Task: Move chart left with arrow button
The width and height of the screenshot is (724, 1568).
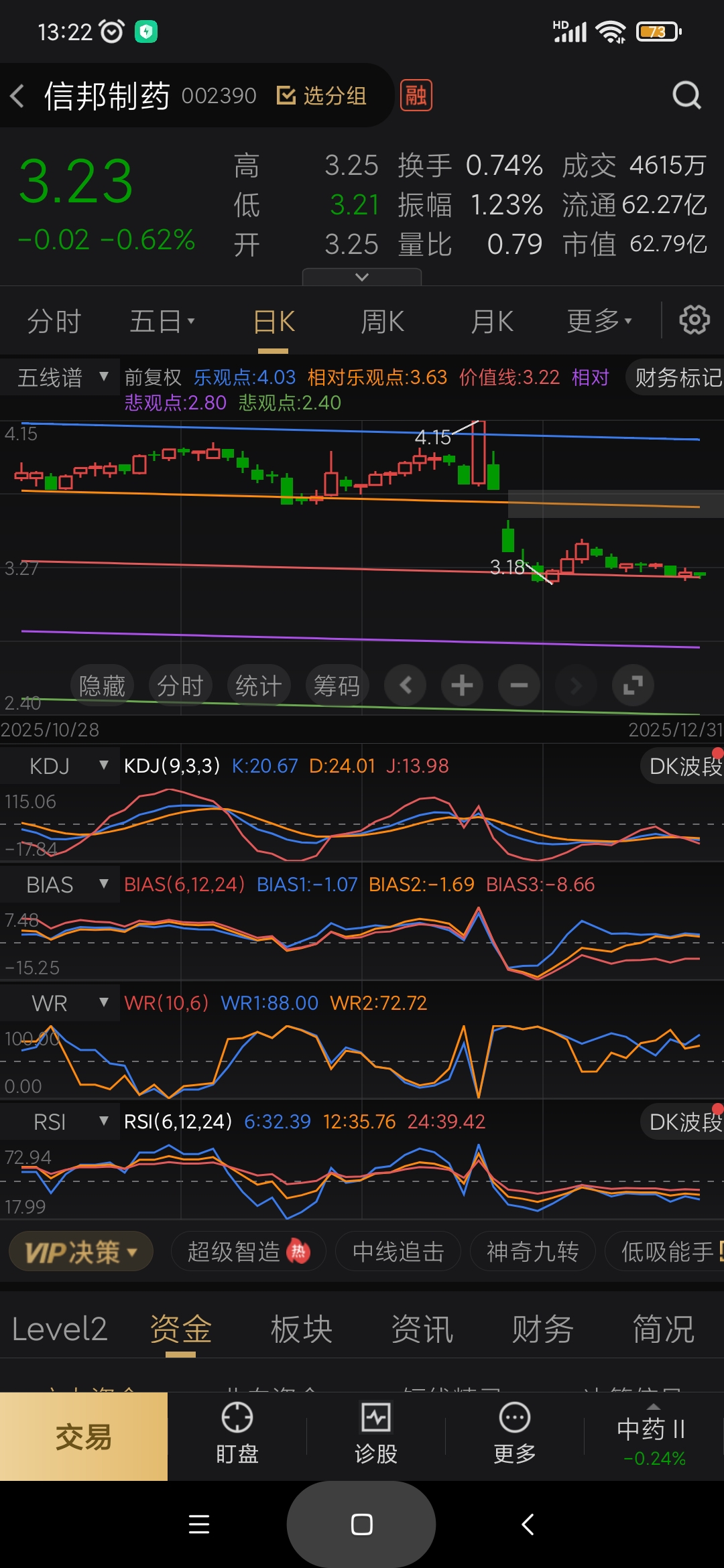Action: pos(405,685)
